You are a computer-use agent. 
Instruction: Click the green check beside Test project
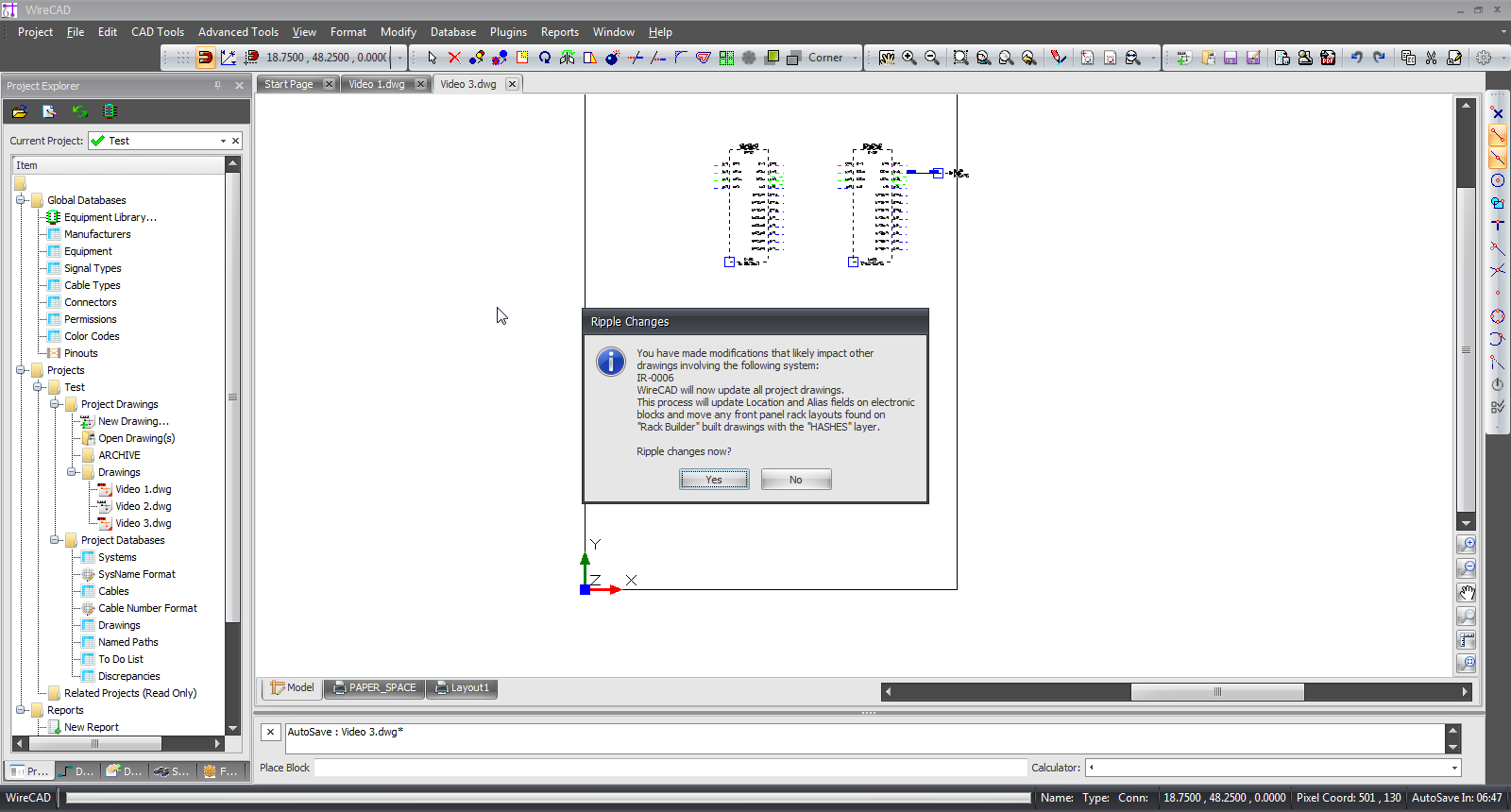click(98, 141)
